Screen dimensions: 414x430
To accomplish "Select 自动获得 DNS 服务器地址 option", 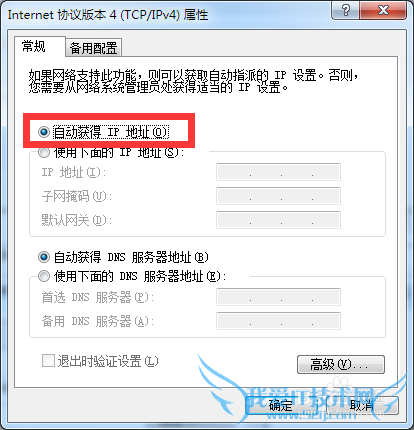I will [x=44, y=257].
